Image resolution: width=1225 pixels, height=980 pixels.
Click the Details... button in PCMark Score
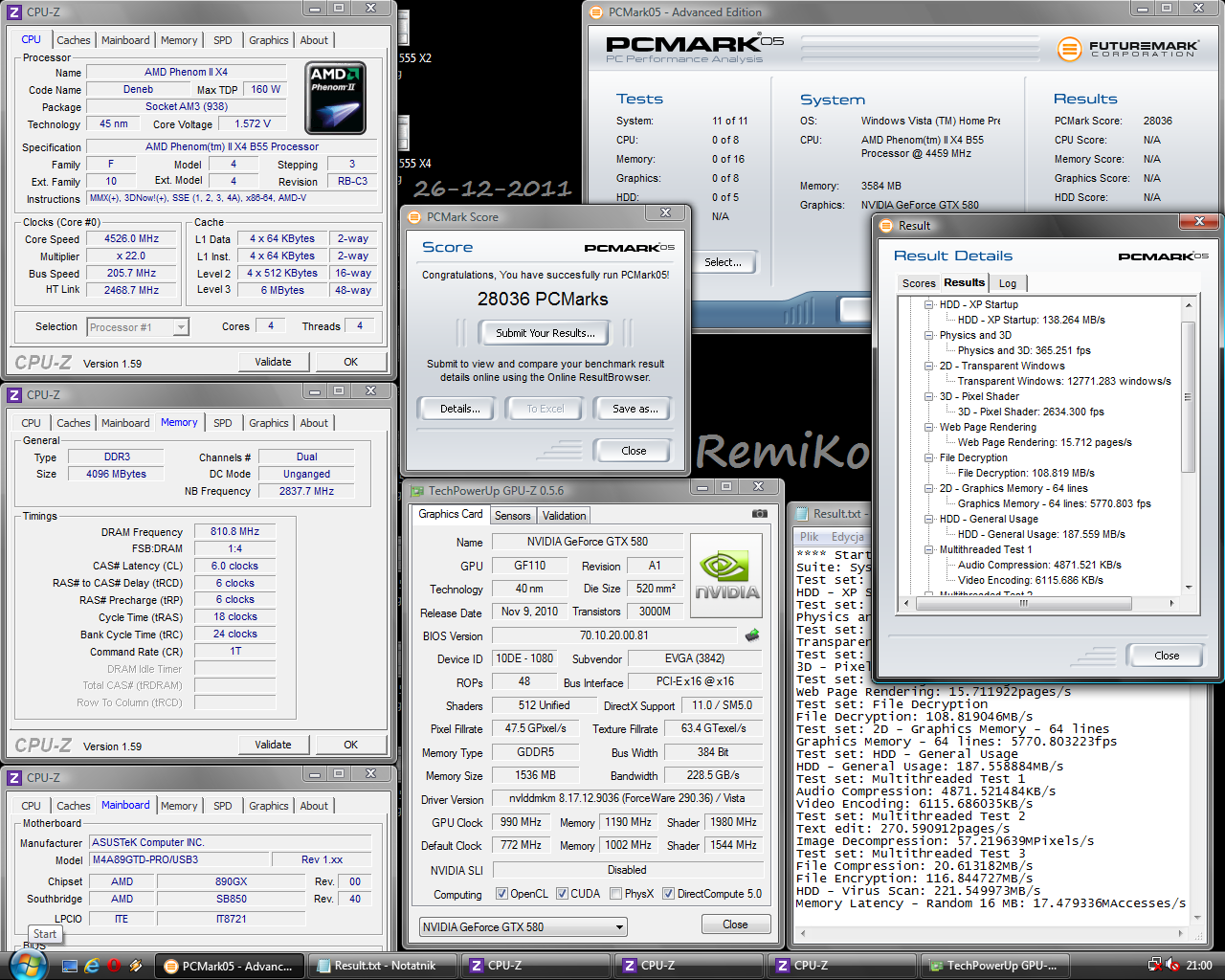[459, 409]
